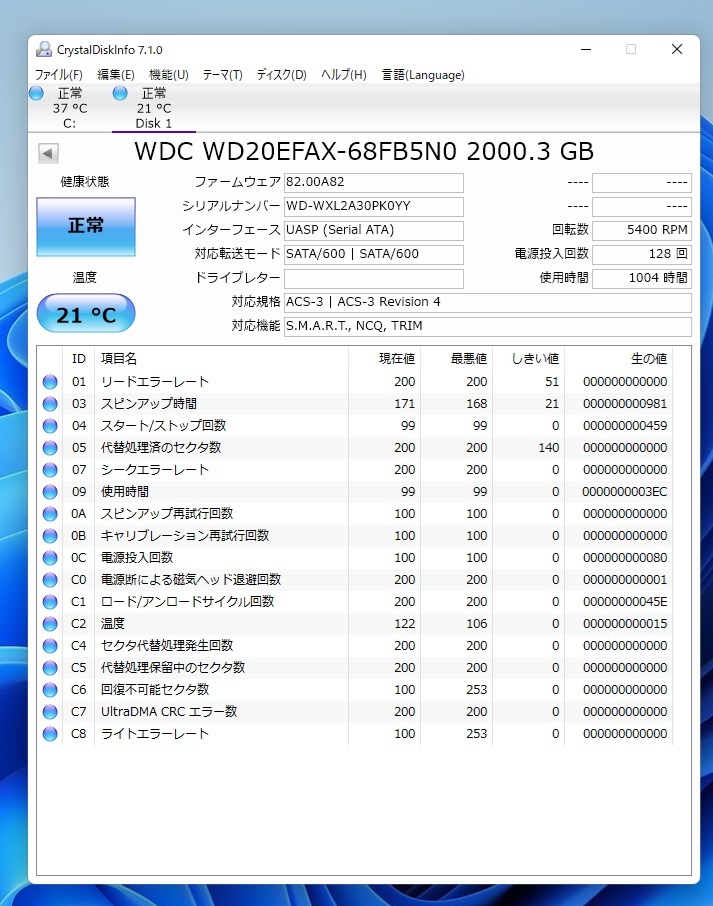Click status orb for ID C1 row
The height and width of the screenshot is (906, 713).
click(x=50, y=601)
